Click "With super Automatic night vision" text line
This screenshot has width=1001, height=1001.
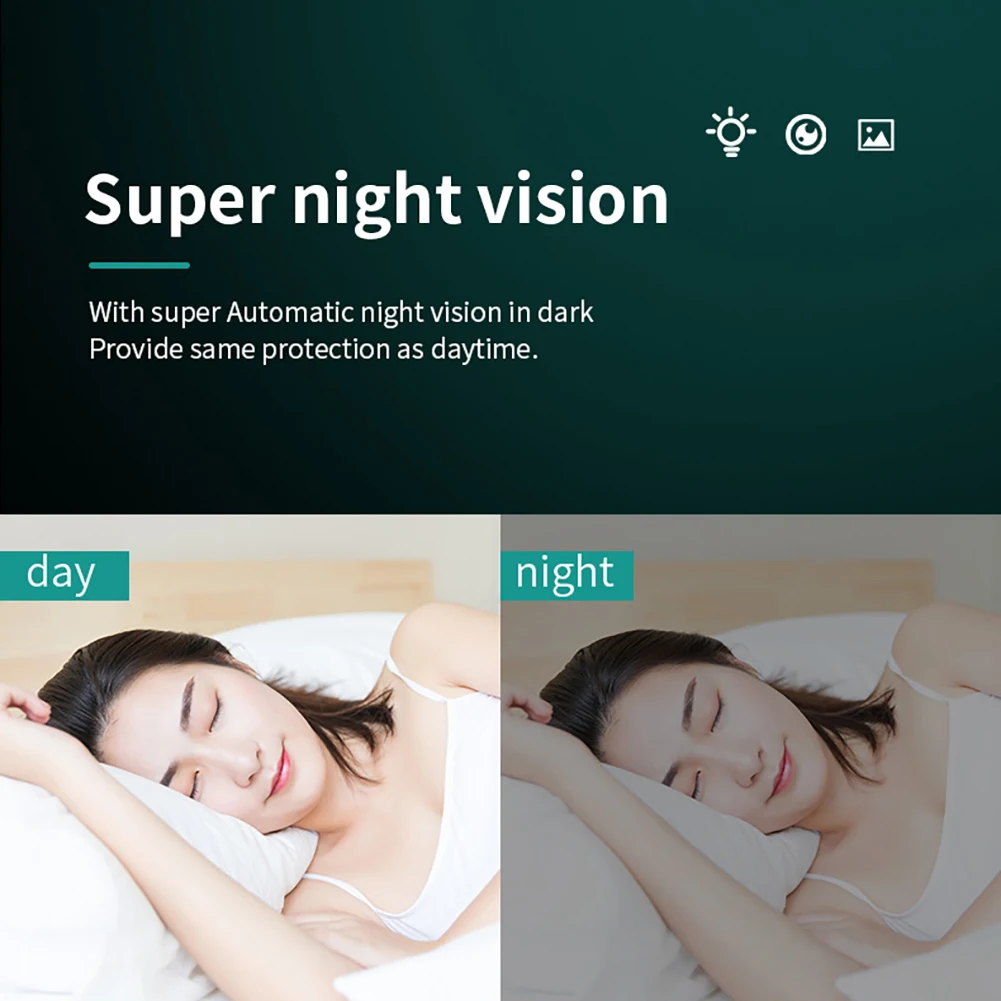[x=341, y=312]
